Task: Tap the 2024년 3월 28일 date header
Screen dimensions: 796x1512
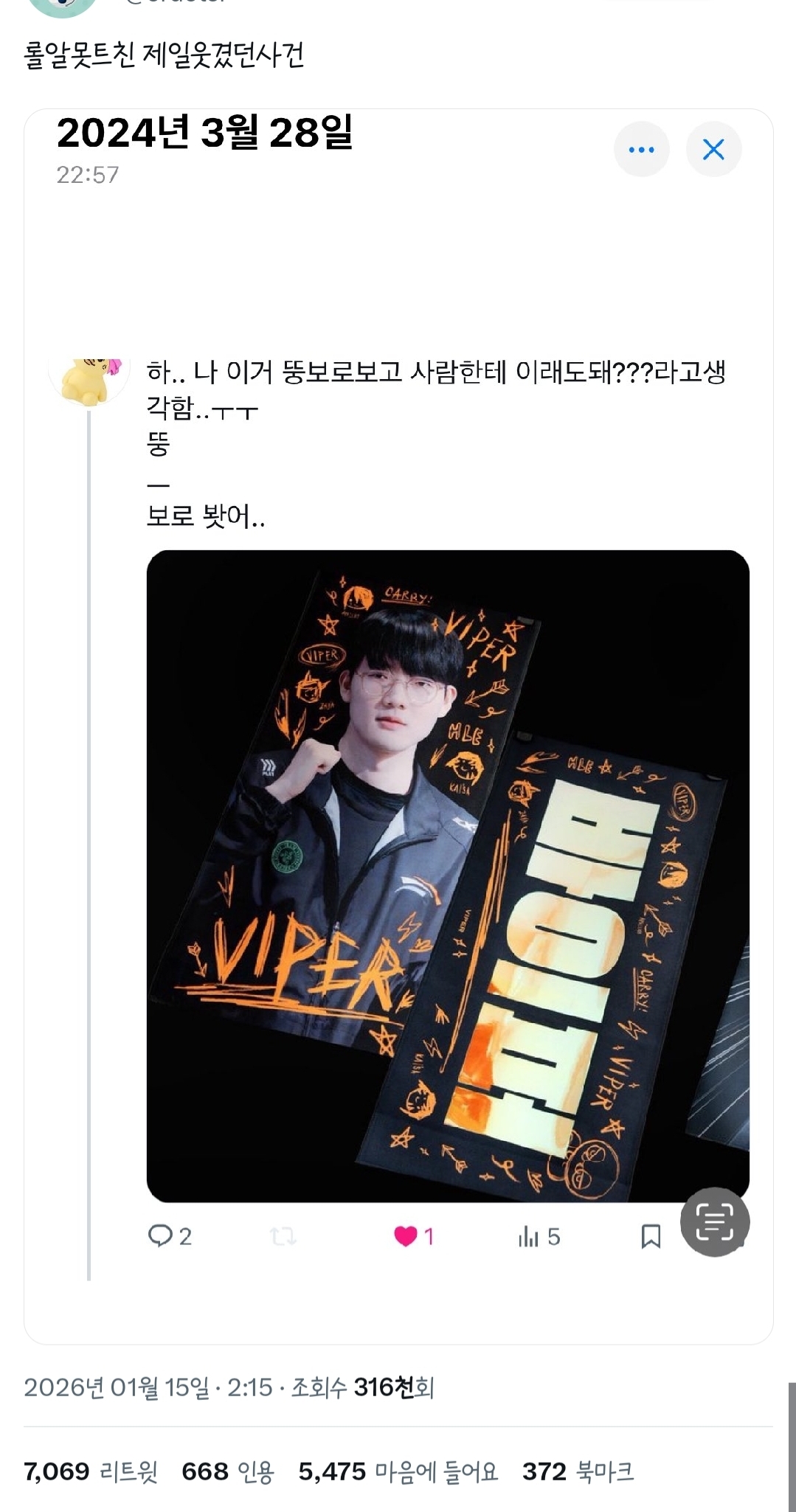Action: 204,133
